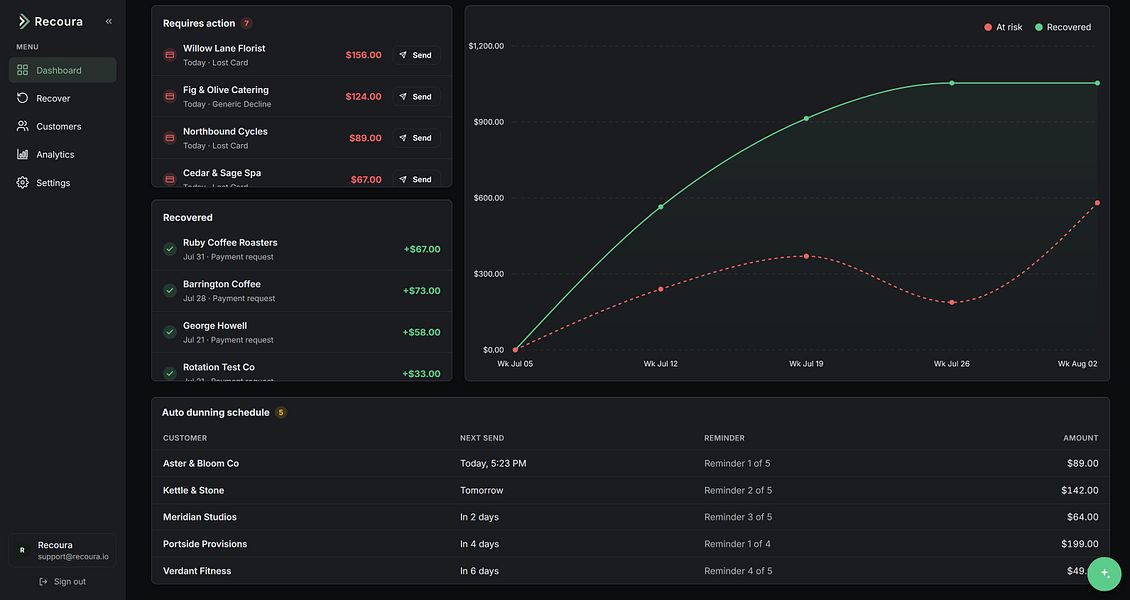Toggle the Recovered legend series
The height and width of the screenshot is (600, 1130).
click(x=1063, y=27)
